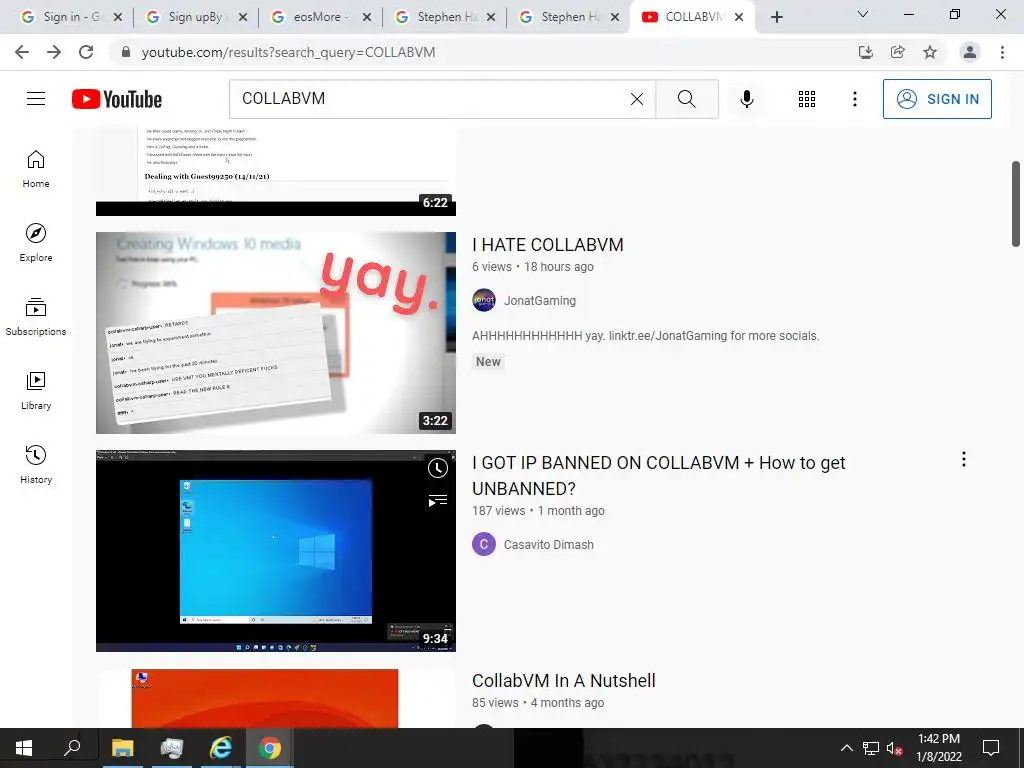
Task: Click JonatGaming channel avatar
Action: (484, 300)
